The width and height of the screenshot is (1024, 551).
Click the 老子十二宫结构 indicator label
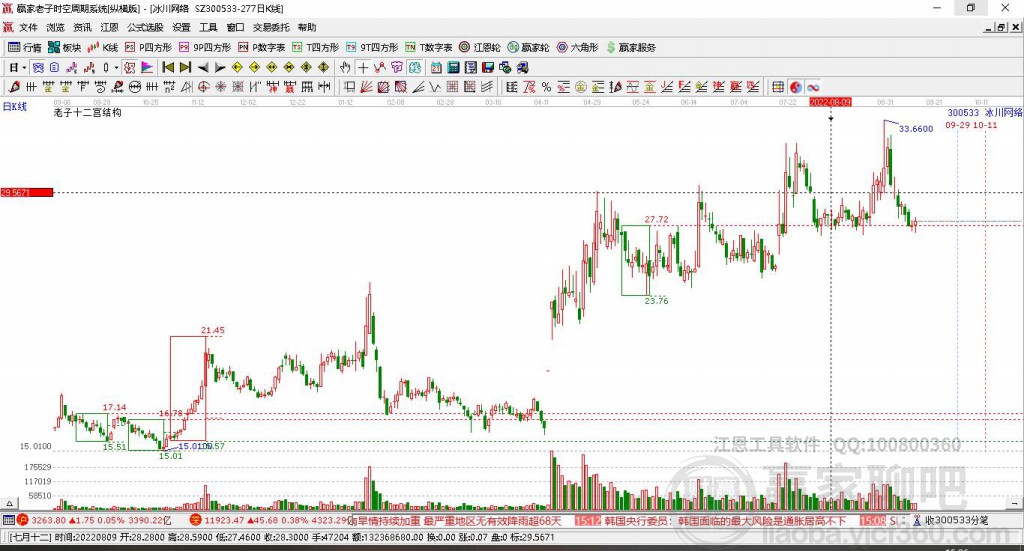(x=88, y=112)
